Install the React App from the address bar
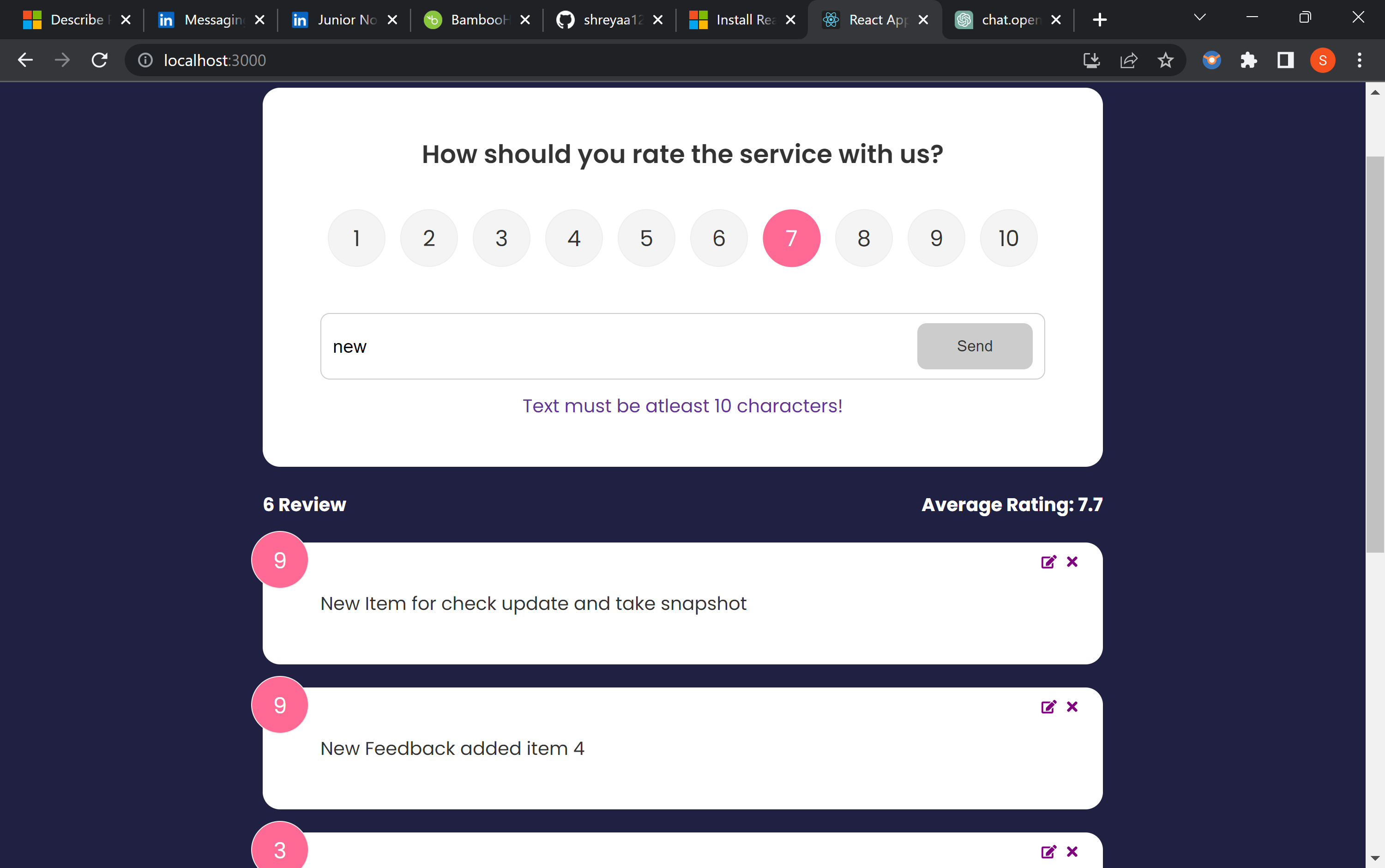 (1091, 60)
